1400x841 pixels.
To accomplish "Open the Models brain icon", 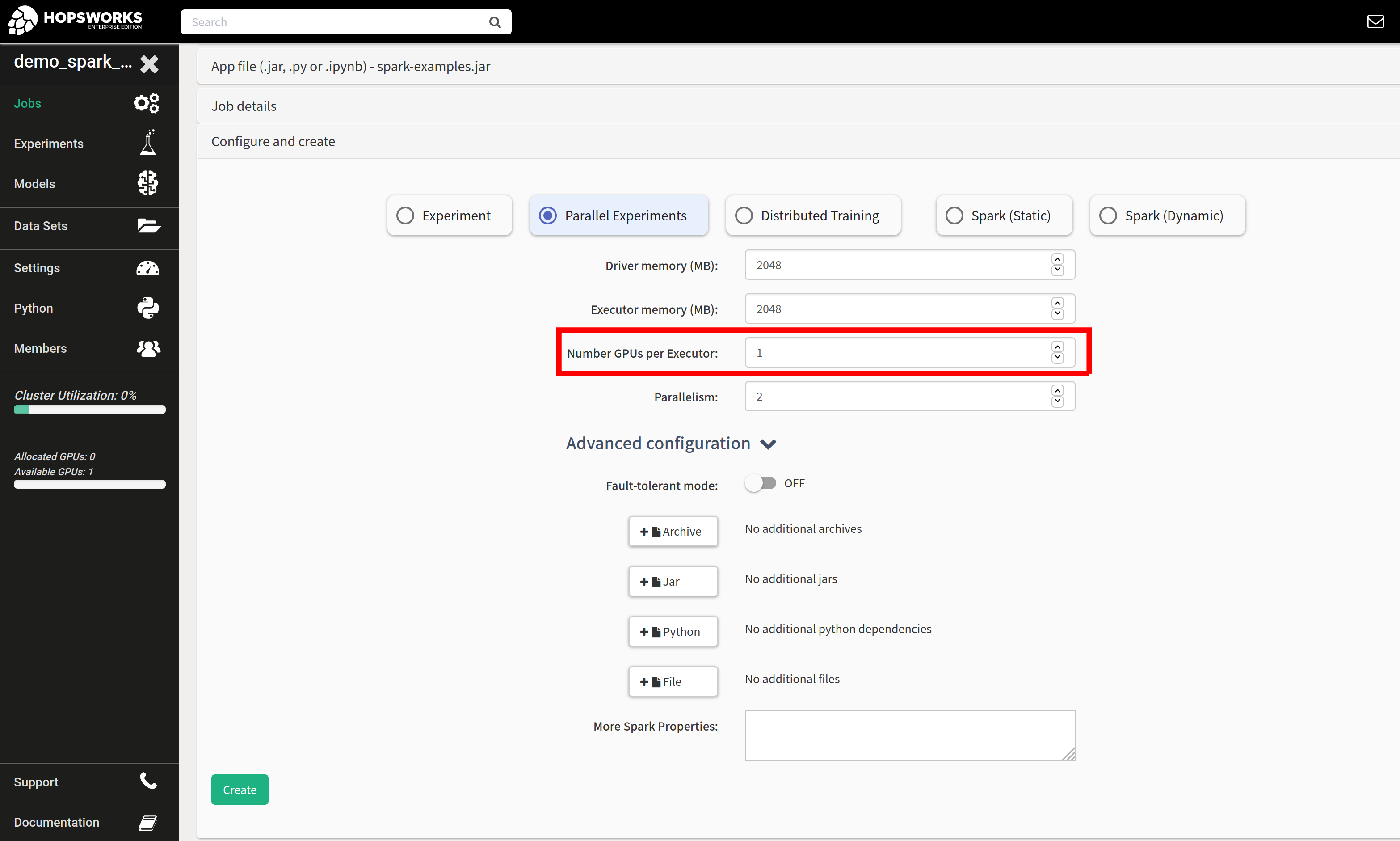I will point(147,182).
